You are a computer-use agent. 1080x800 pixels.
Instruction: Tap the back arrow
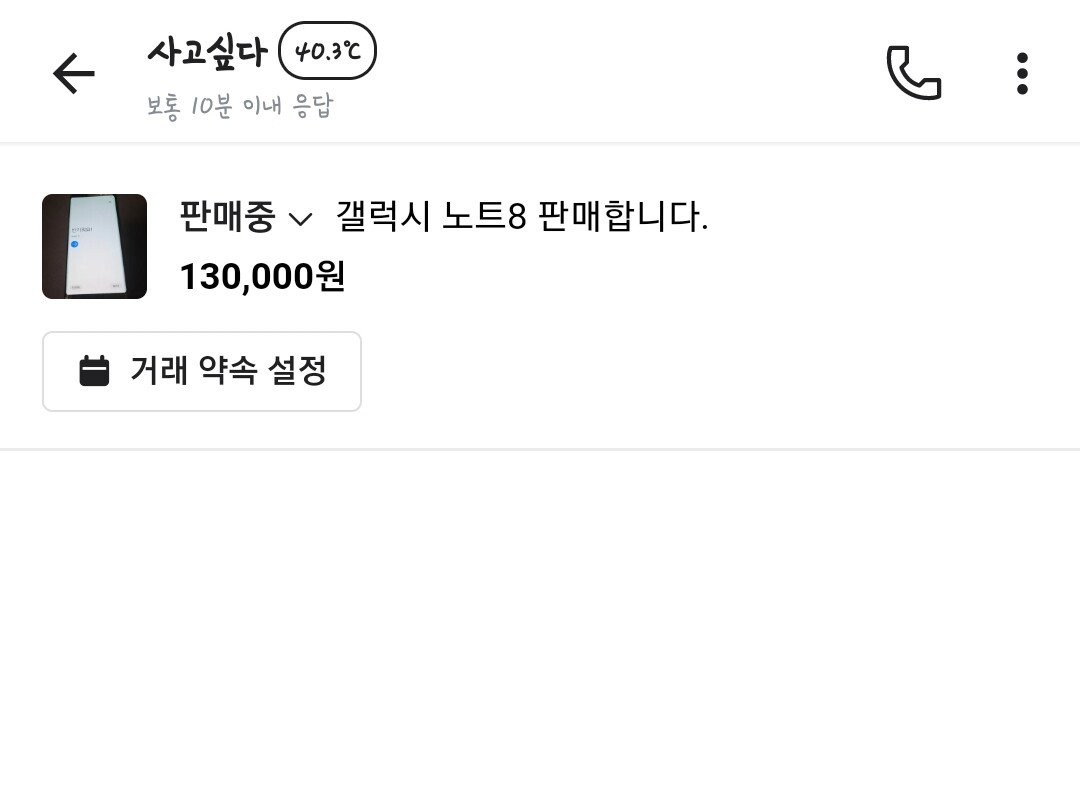[x=73, y=73]
